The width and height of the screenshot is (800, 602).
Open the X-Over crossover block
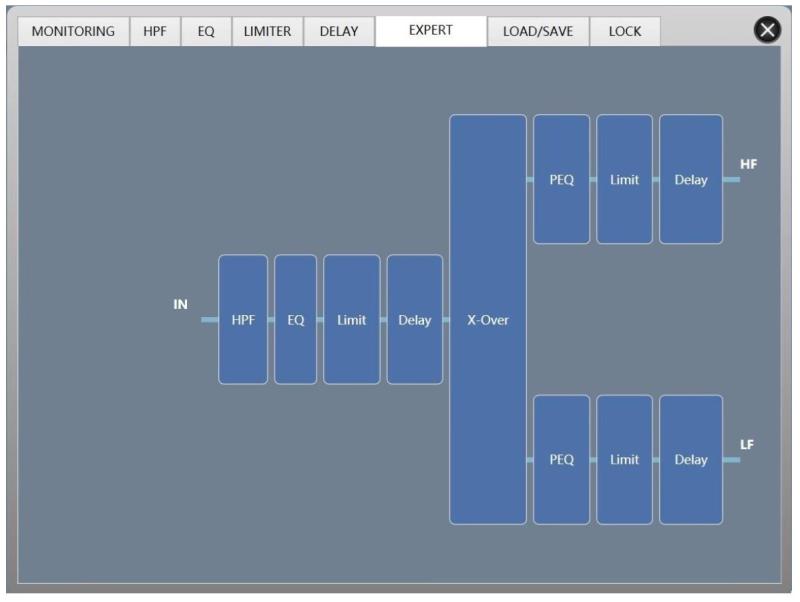(x=488, y=320)
